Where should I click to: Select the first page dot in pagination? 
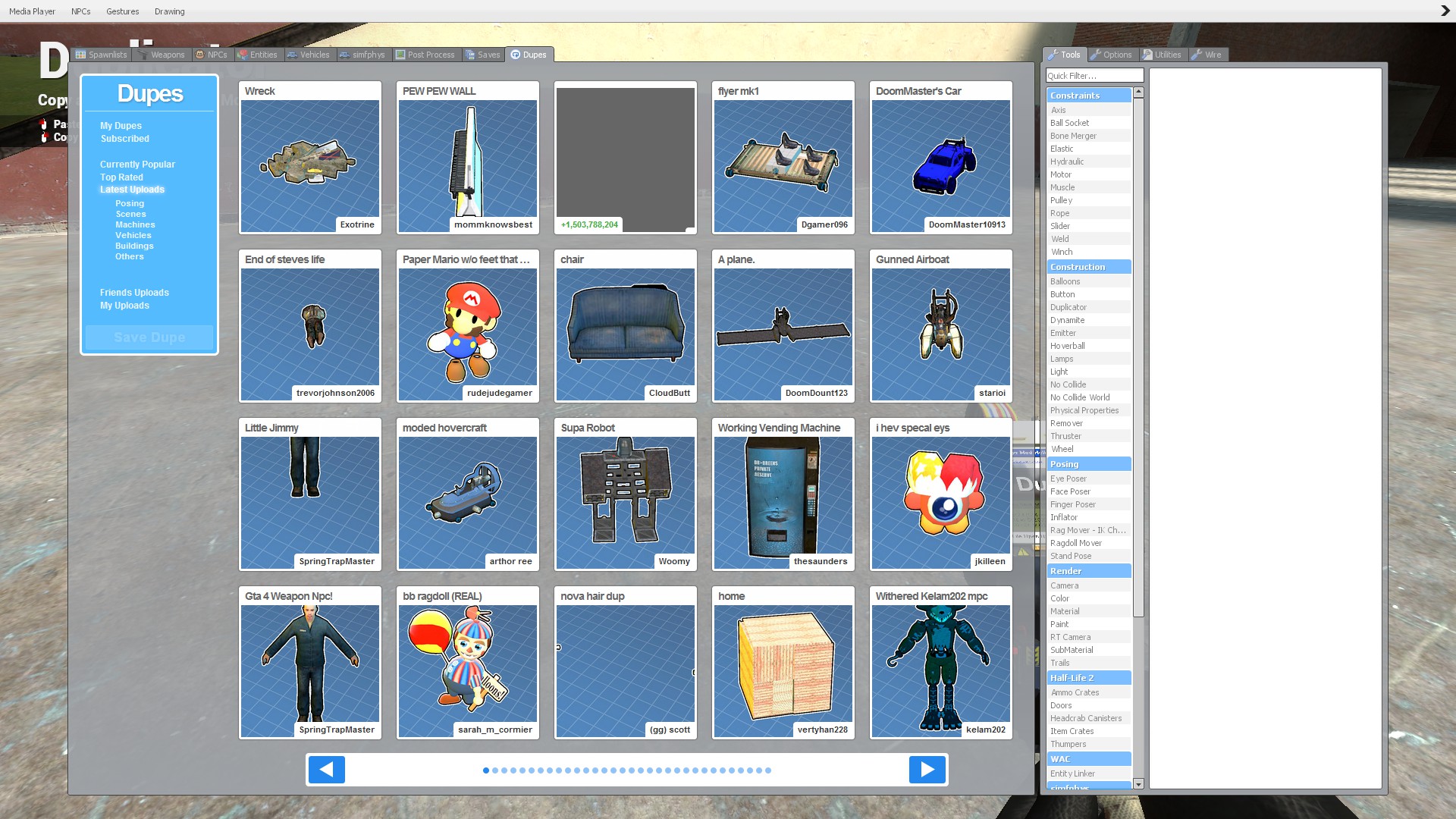pyautogui.click(x=486, y=770)
